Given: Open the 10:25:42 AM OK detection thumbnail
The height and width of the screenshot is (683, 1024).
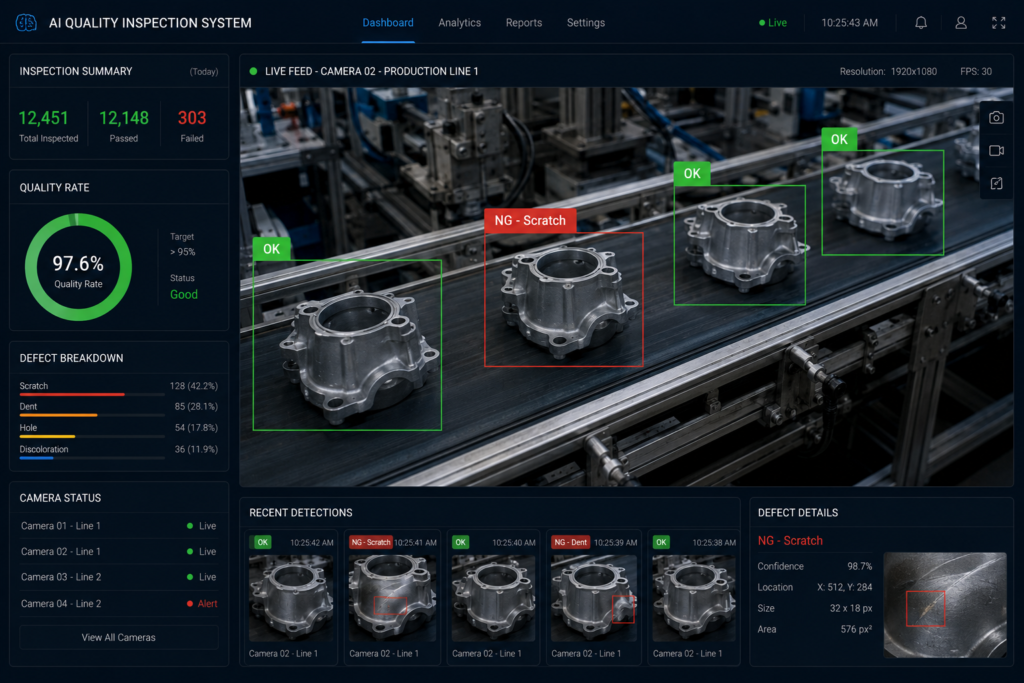Looking at the screenshot, I should tap(291, 597).
